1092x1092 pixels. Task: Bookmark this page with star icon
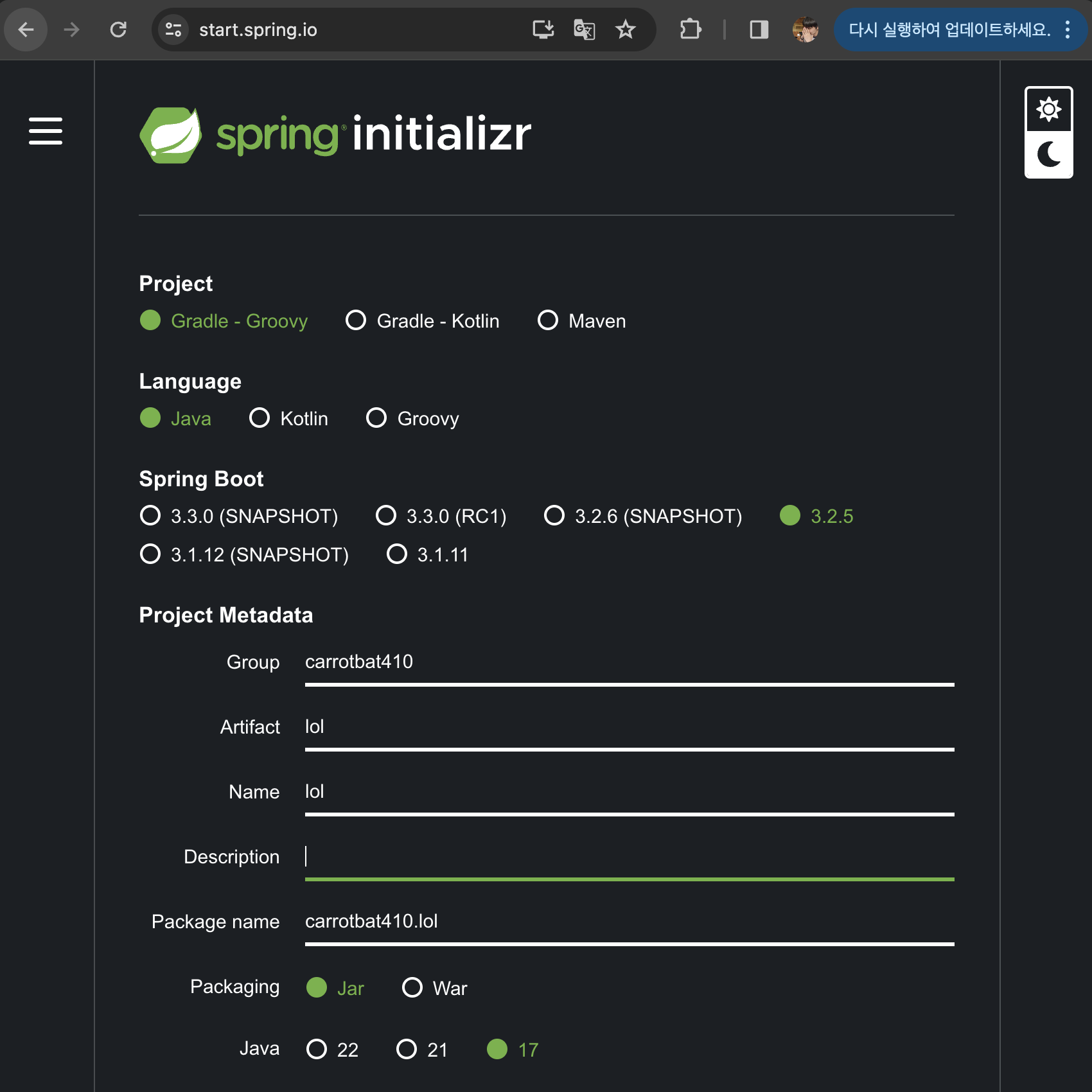[625, 30]
